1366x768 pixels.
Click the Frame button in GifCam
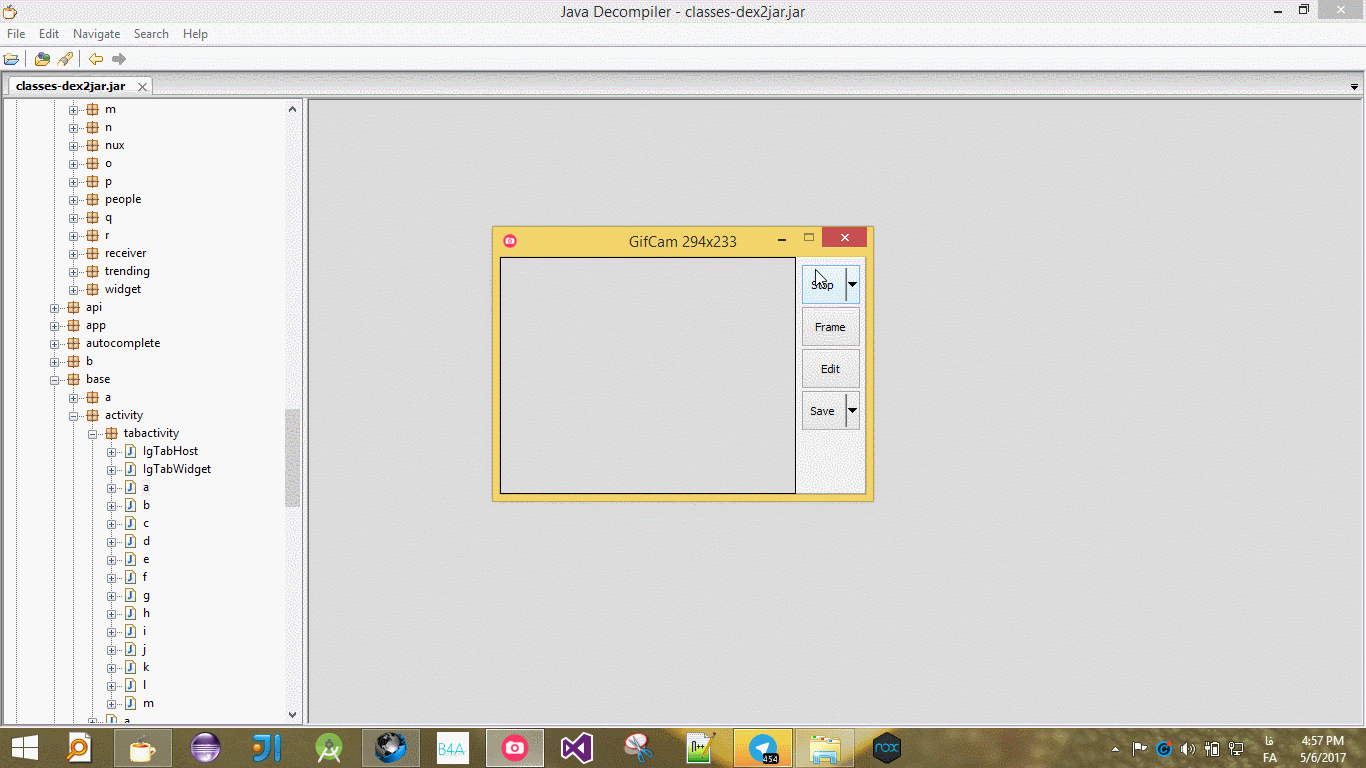click(x=830, y=327)
